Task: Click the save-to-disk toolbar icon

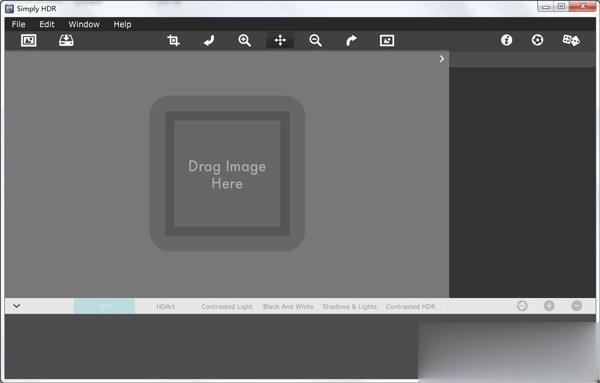Action: [x=66, y=40]
